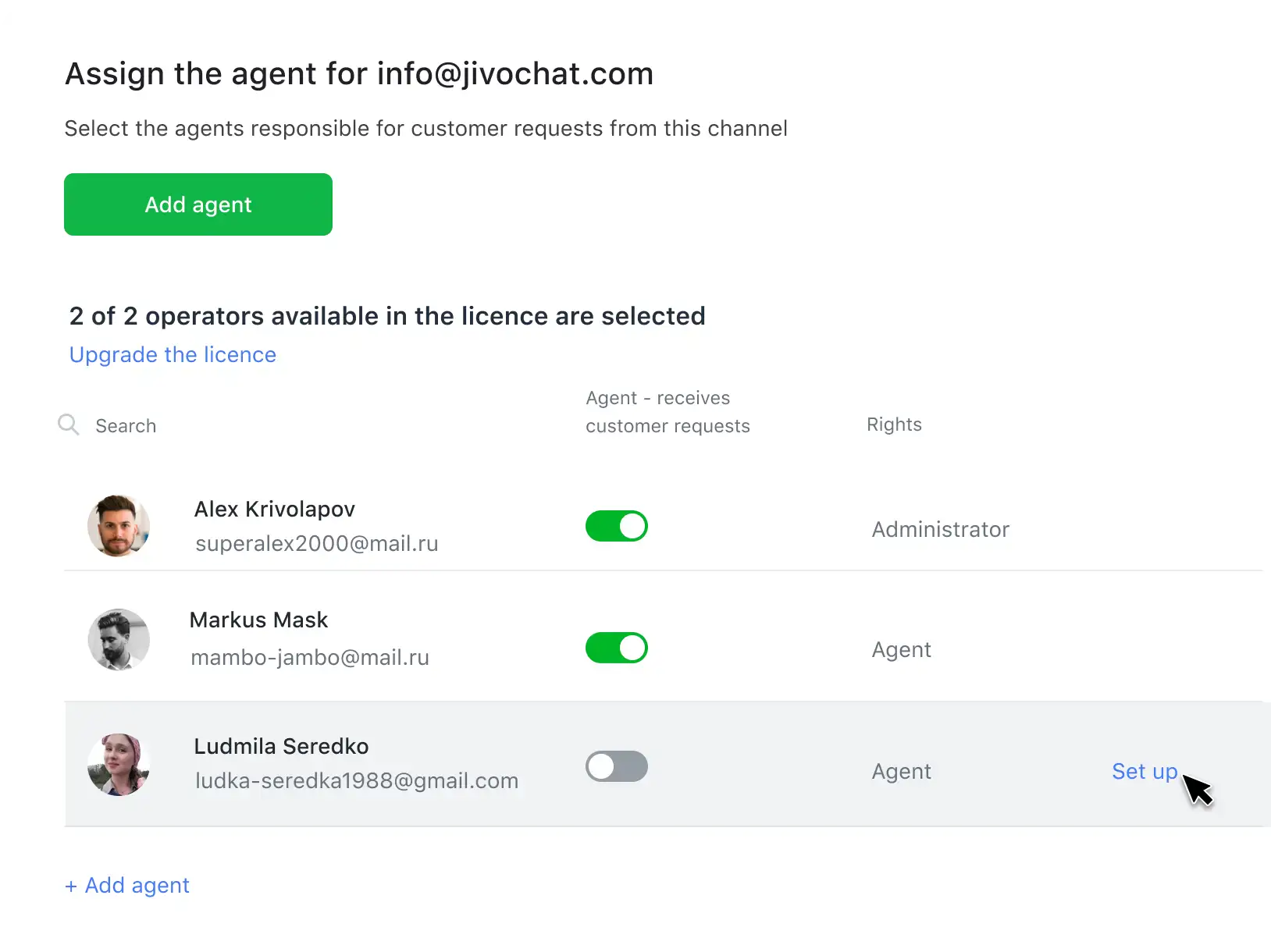This screenshot has height=952, width=1271.
Task: Click Set up for Ludmila Seredko
Action: point(1144,772)
